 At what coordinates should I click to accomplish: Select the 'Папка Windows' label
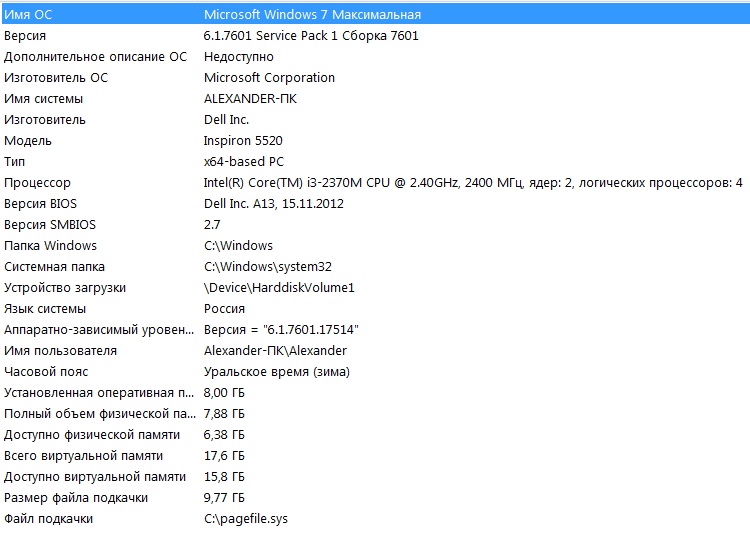coord(50,246)
